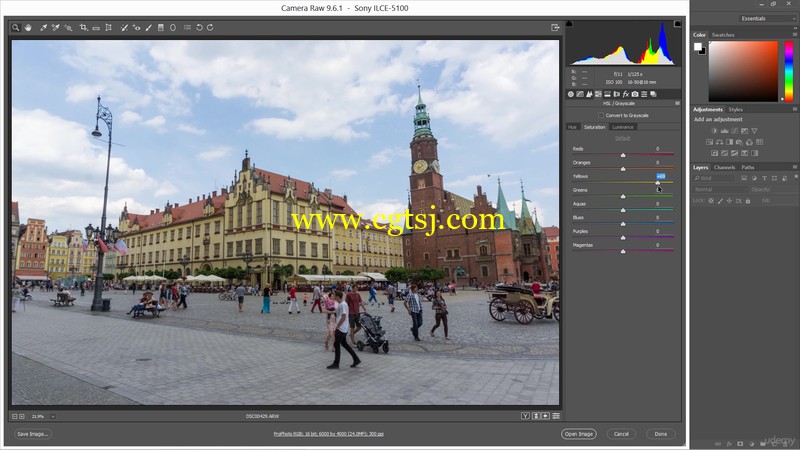Image resolution: width=800 pixels, height=450 pixels.
Task: Open workflow options ProPhoto RGB link
Action: click(329, 434)
